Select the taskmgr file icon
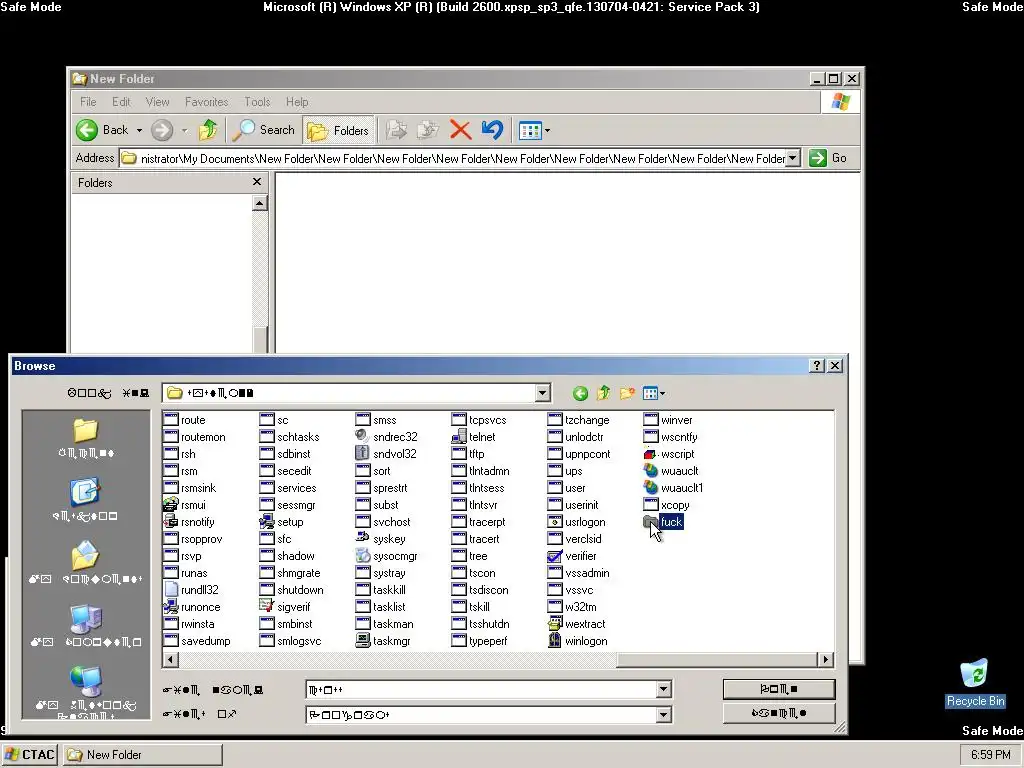 [x=363, y=640]
